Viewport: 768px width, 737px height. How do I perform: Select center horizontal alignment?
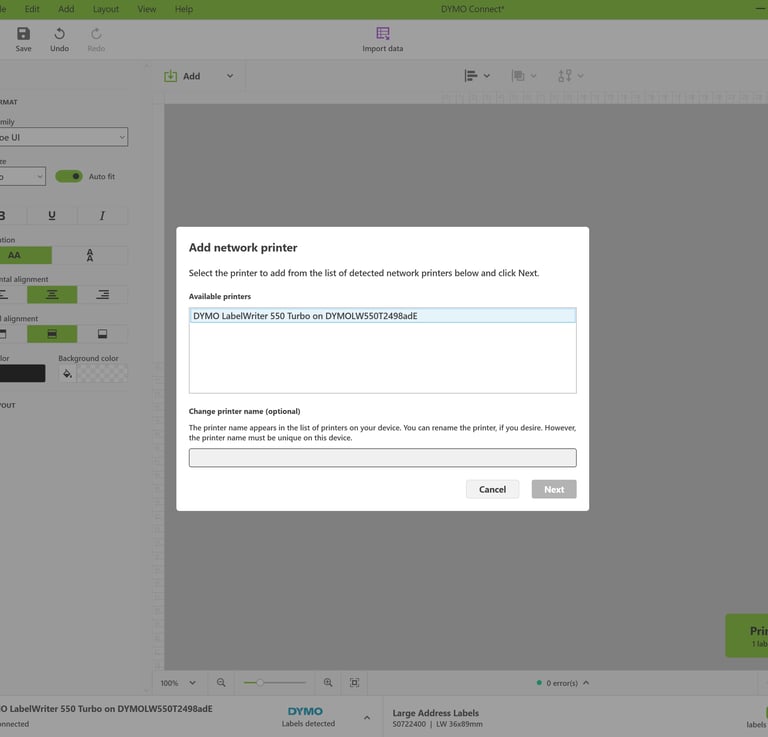52,294
